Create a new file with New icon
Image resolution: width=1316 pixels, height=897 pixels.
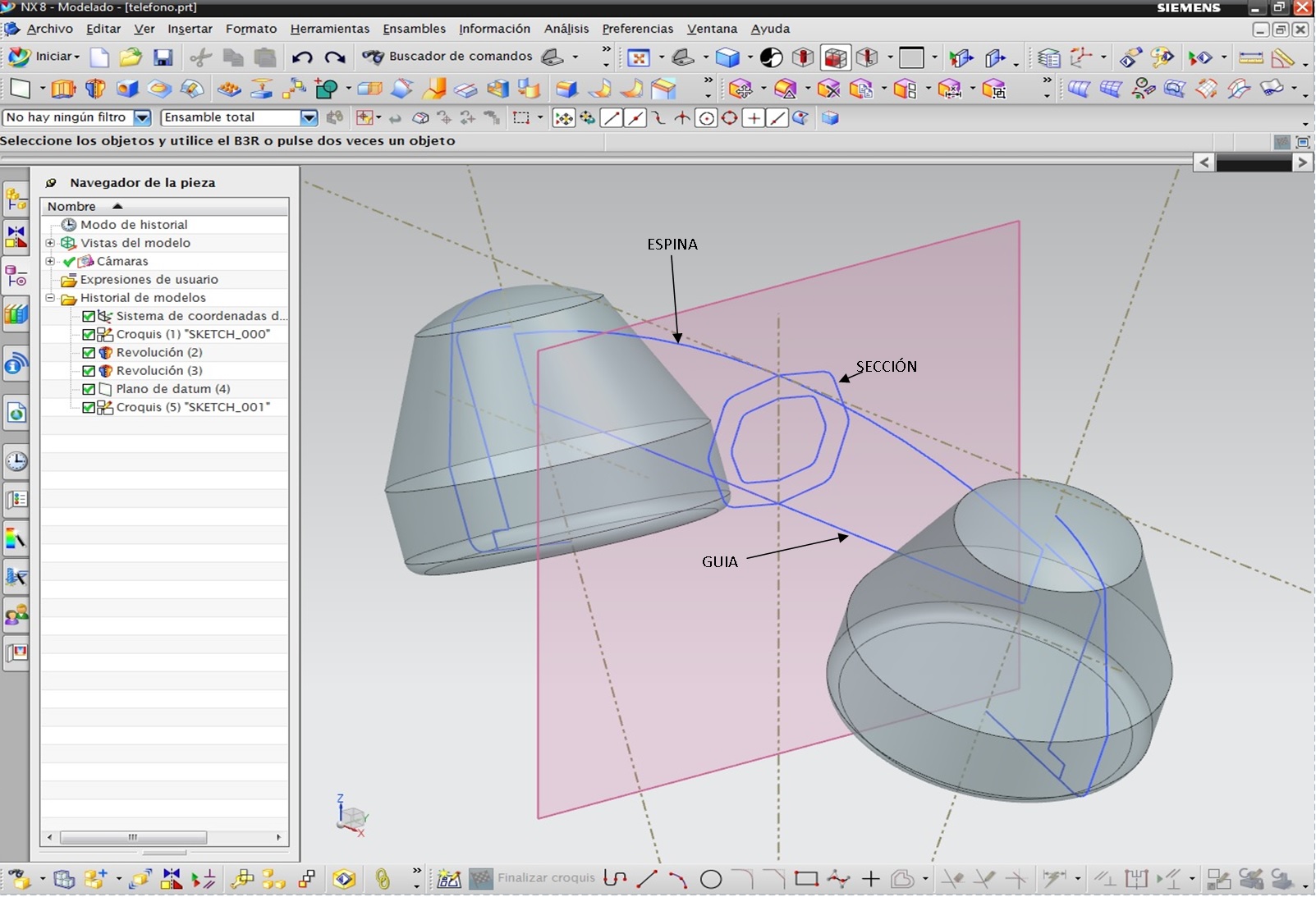(99, 57)
